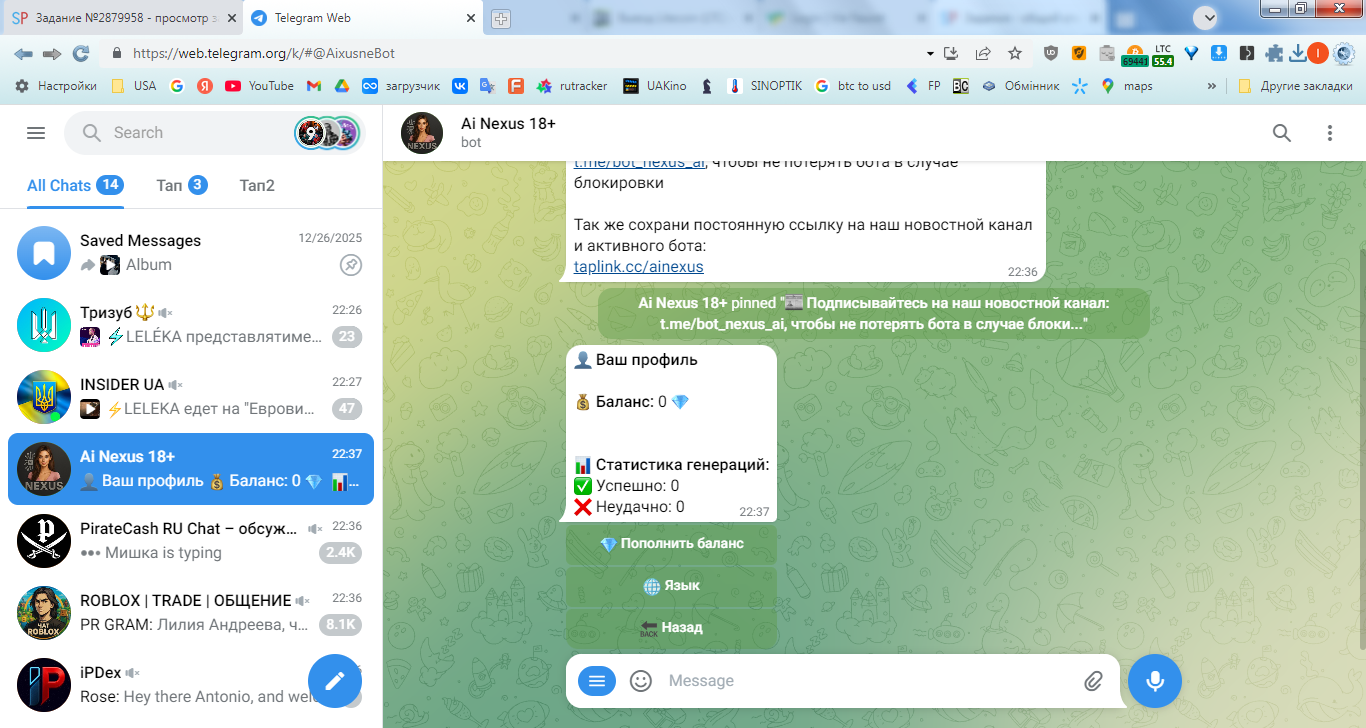
Task: Click the Message text input field
Action: 868,681
